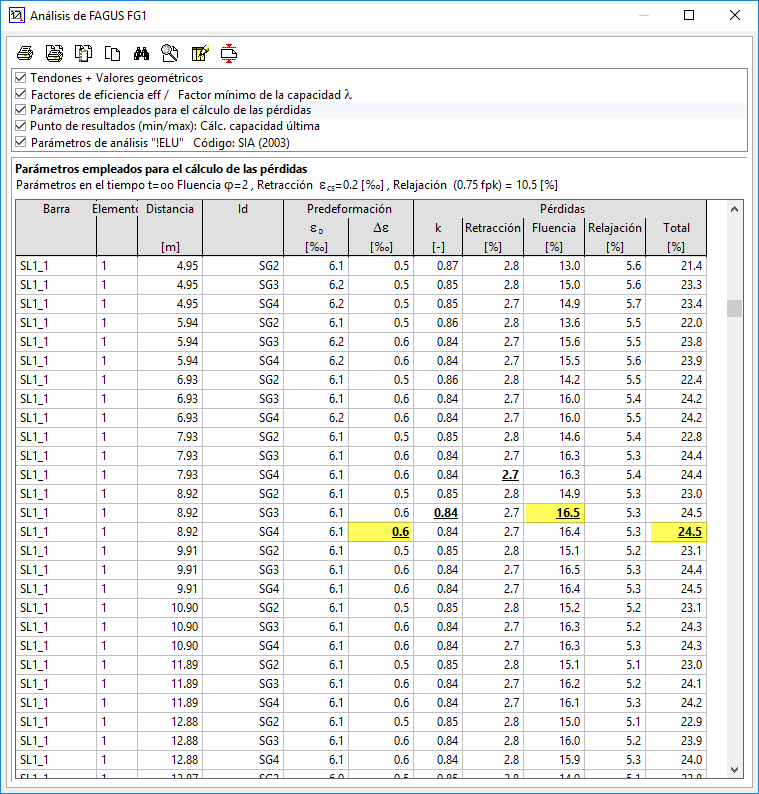
Task: Click Total value 24.4 in 7.93 SG3 row
Action: [691, 456]
